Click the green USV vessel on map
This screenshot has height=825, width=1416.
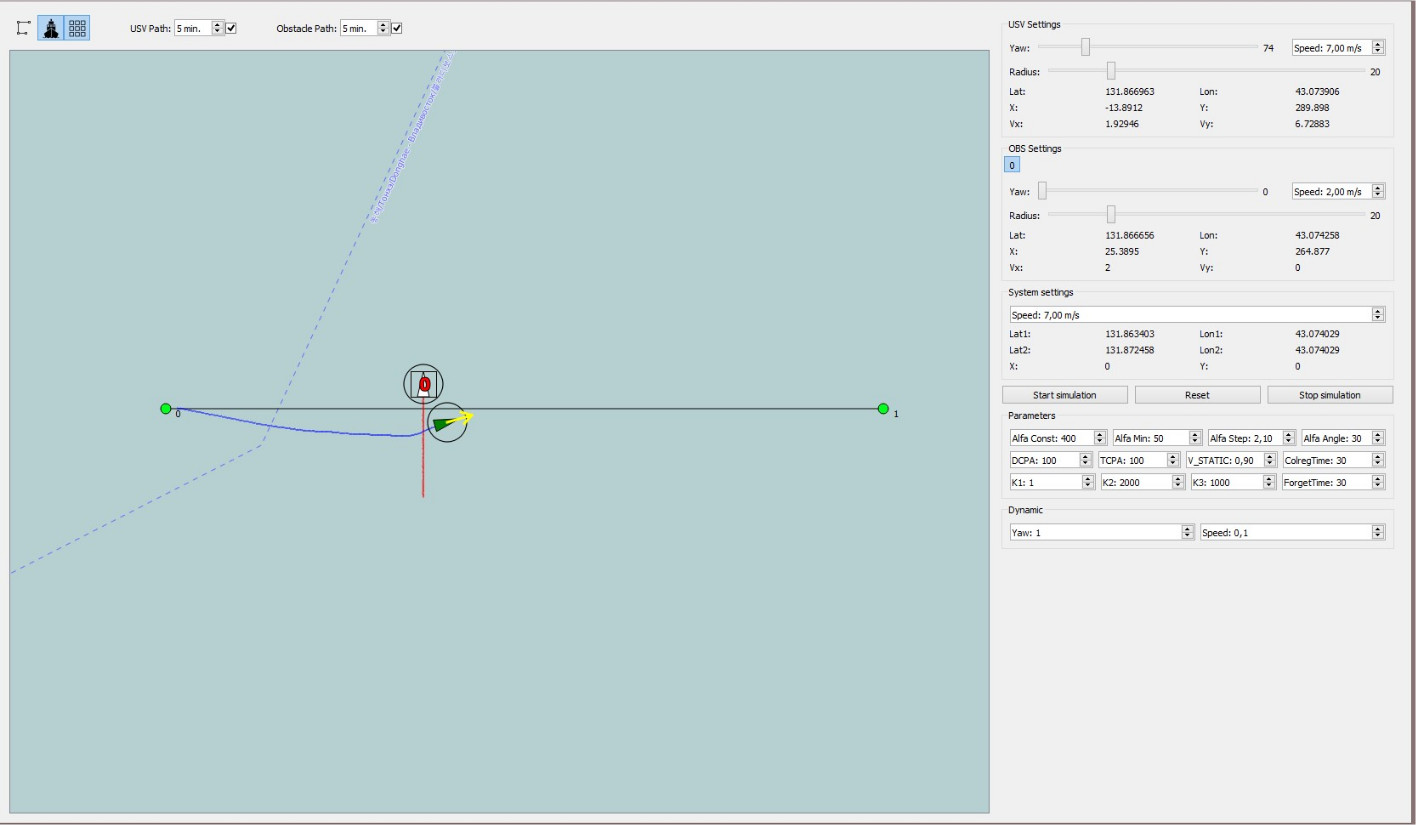[x=444, y=423]
